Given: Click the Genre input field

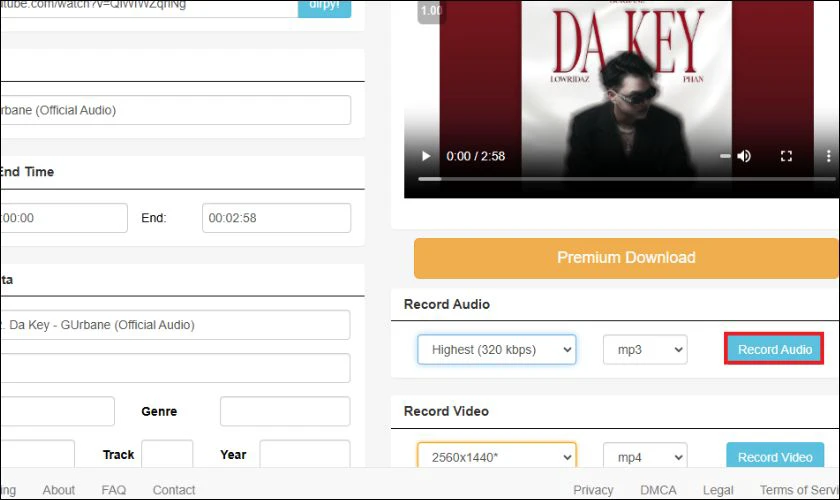Looking at the screenshot, I should pos(285,411).
